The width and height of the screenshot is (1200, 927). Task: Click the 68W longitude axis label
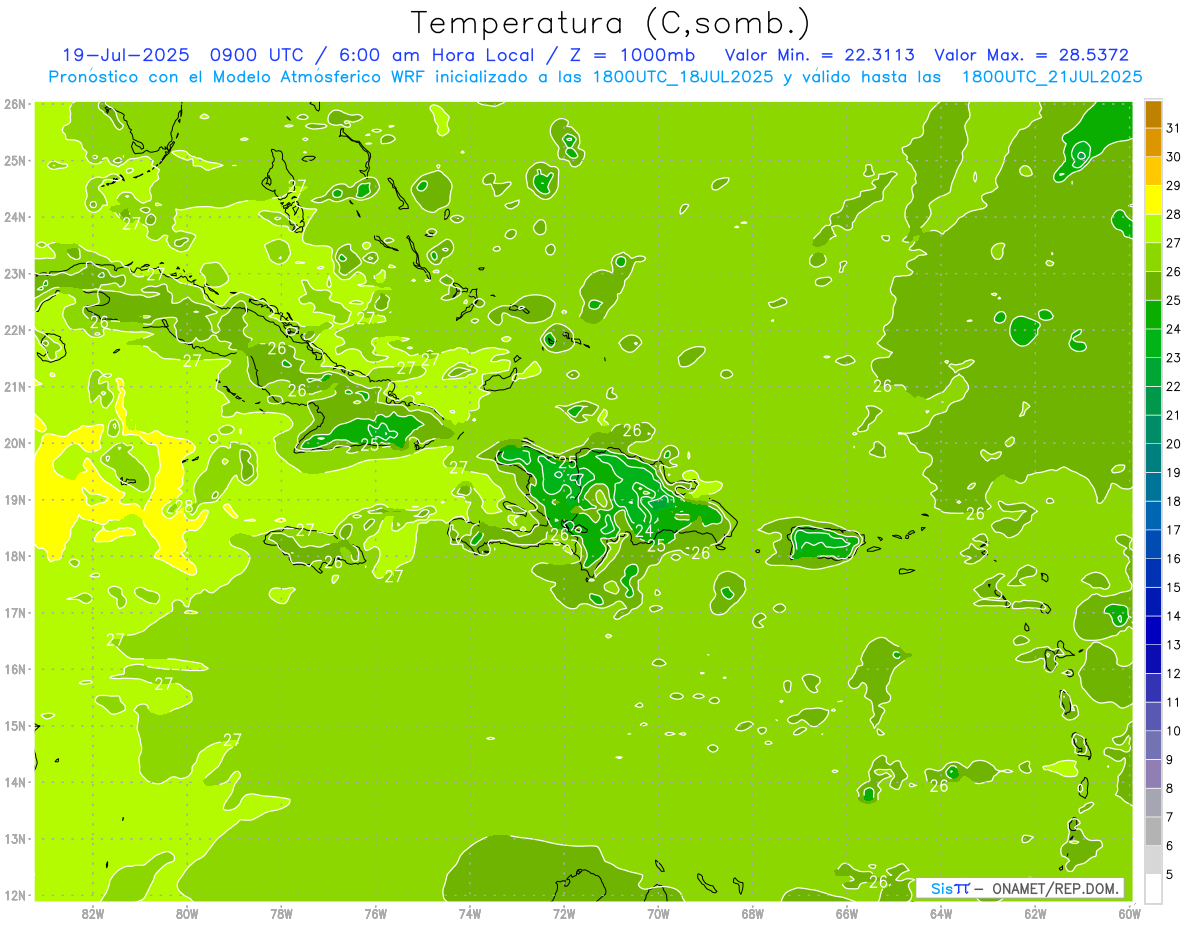pos(753,913)
